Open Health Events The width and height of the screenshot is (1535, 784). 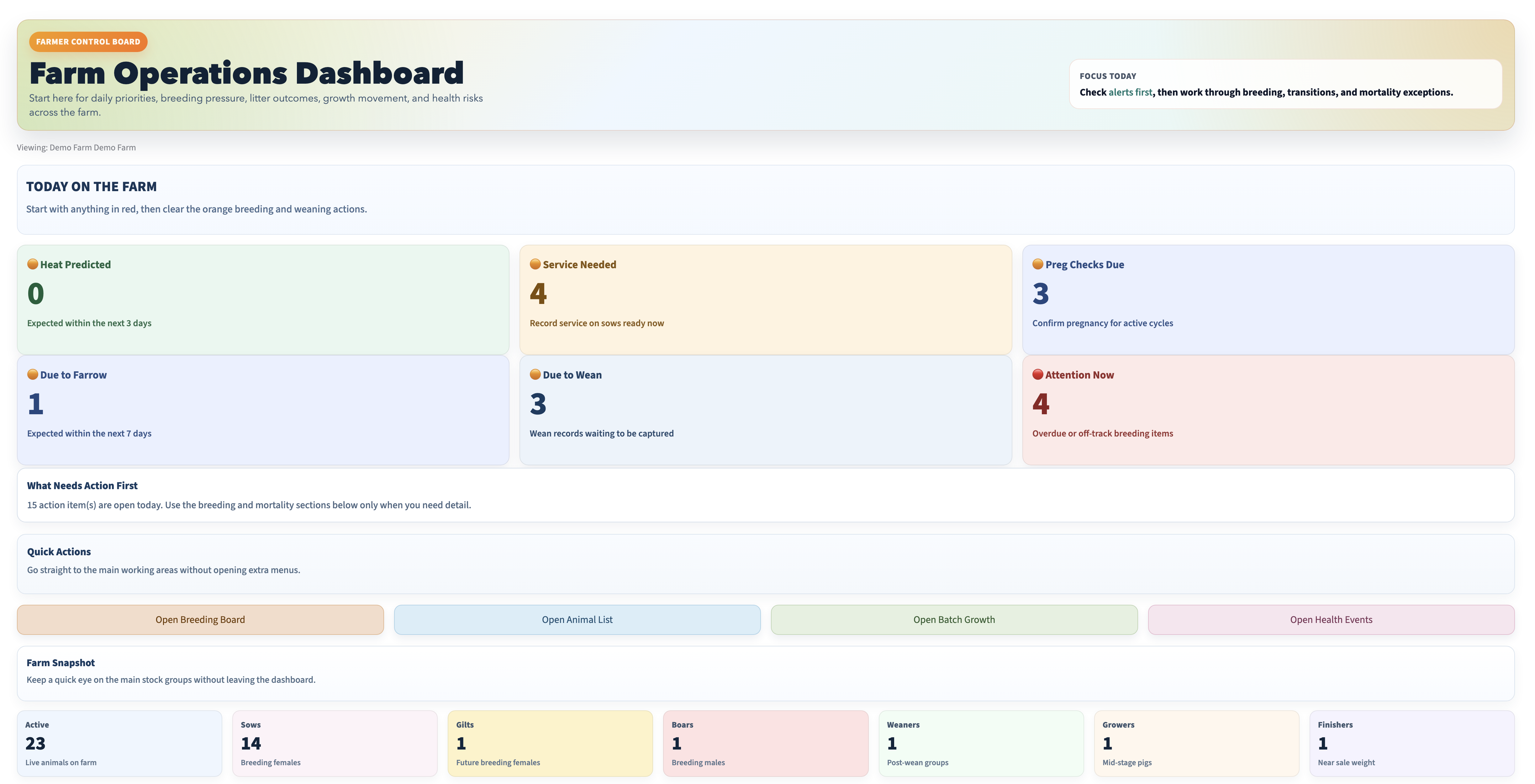click(1331, 619)
